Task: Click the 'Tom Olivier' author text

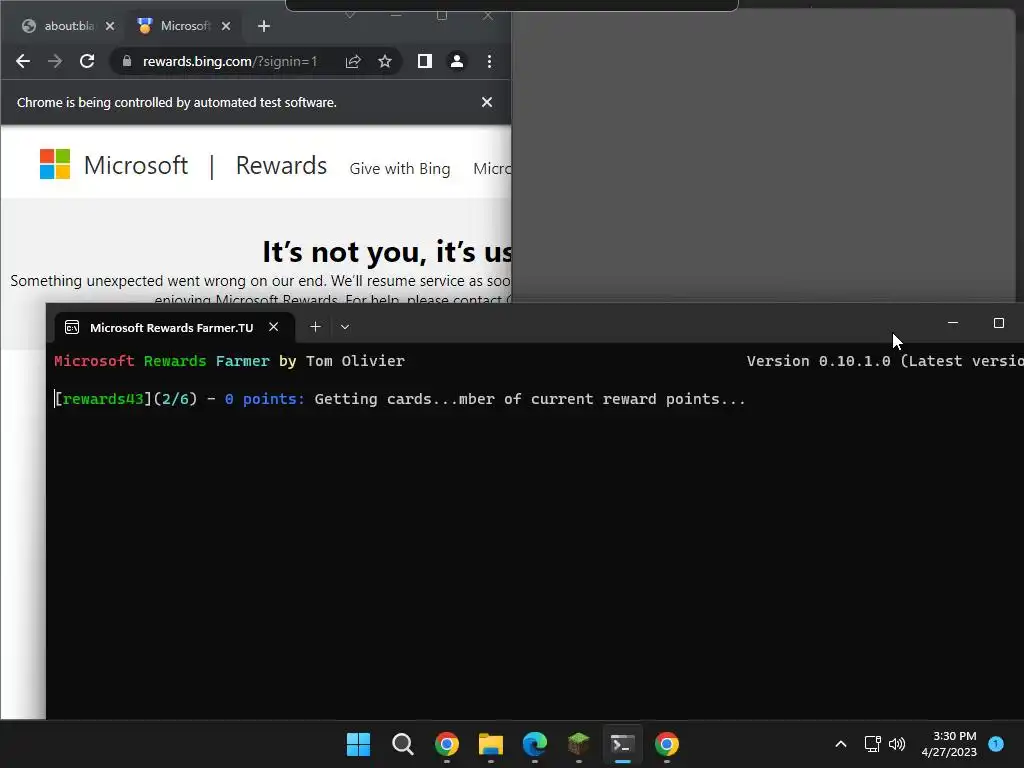Action: click(x=355, y=361)
